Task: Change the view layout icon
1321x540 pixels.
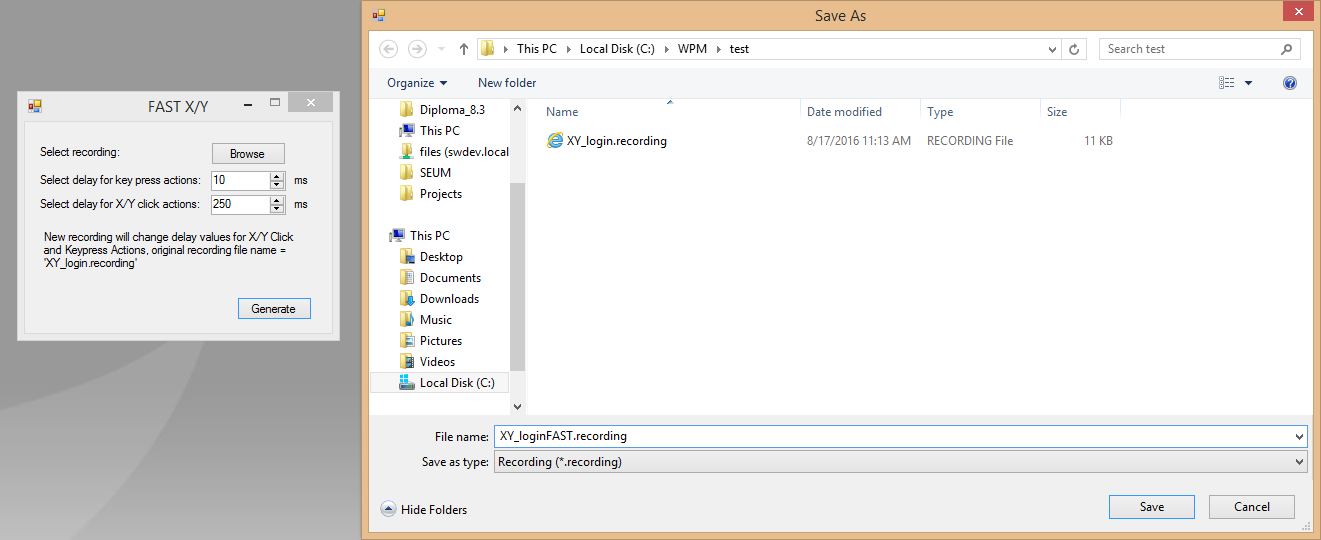Action: 1227,83
